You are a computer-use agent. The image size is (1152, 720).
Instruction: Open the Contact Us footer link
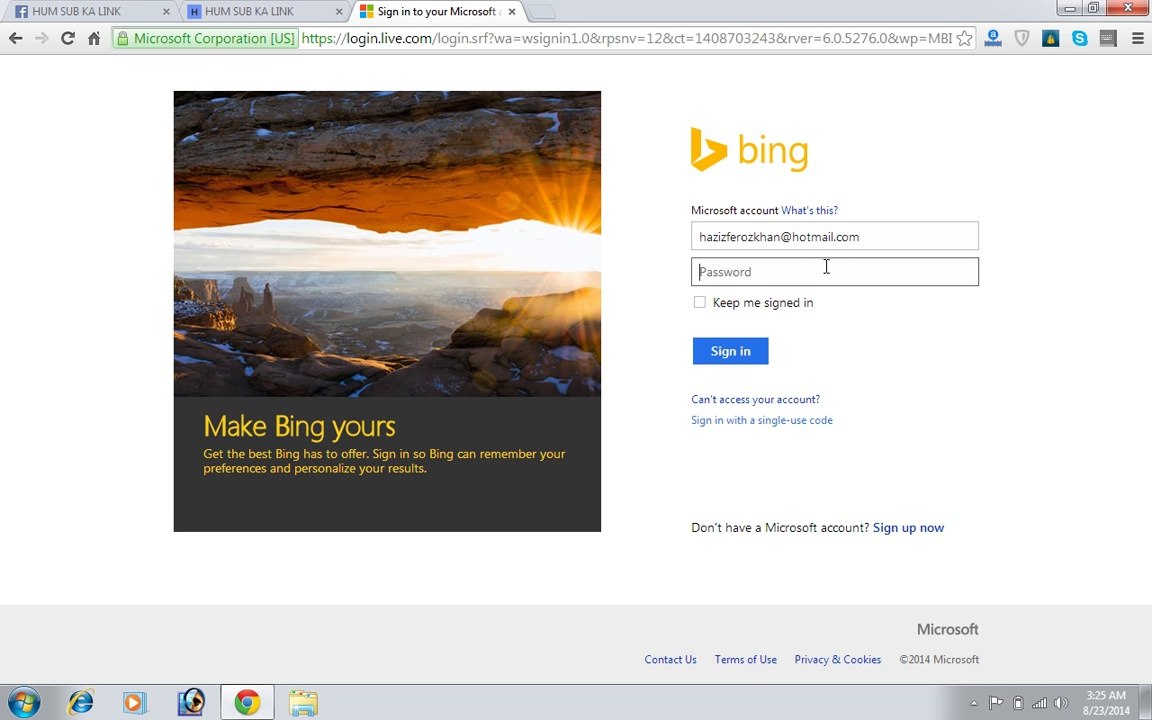670,660
